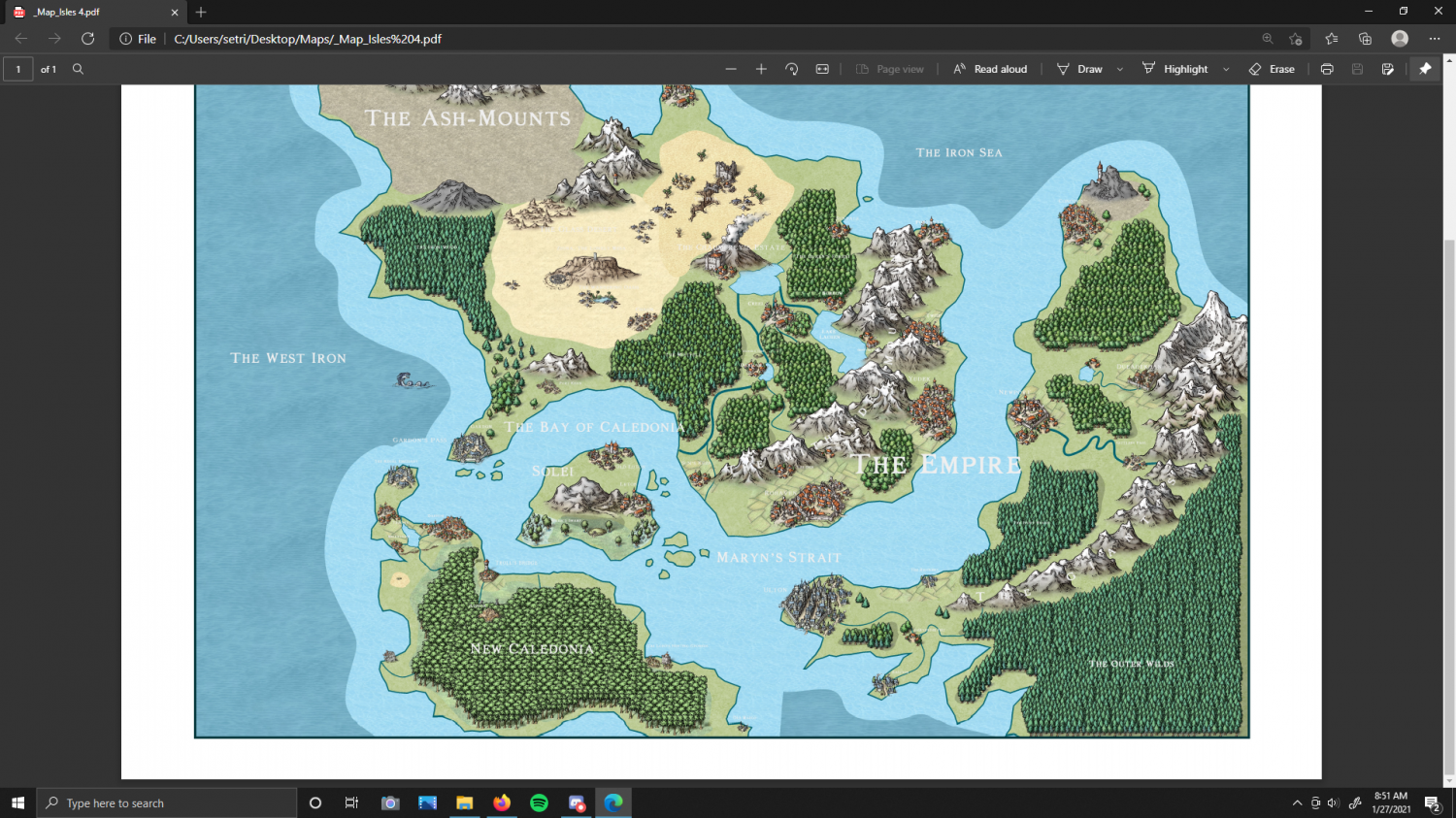Refresh the current page
1456x818 pixels.
[87, 39]
